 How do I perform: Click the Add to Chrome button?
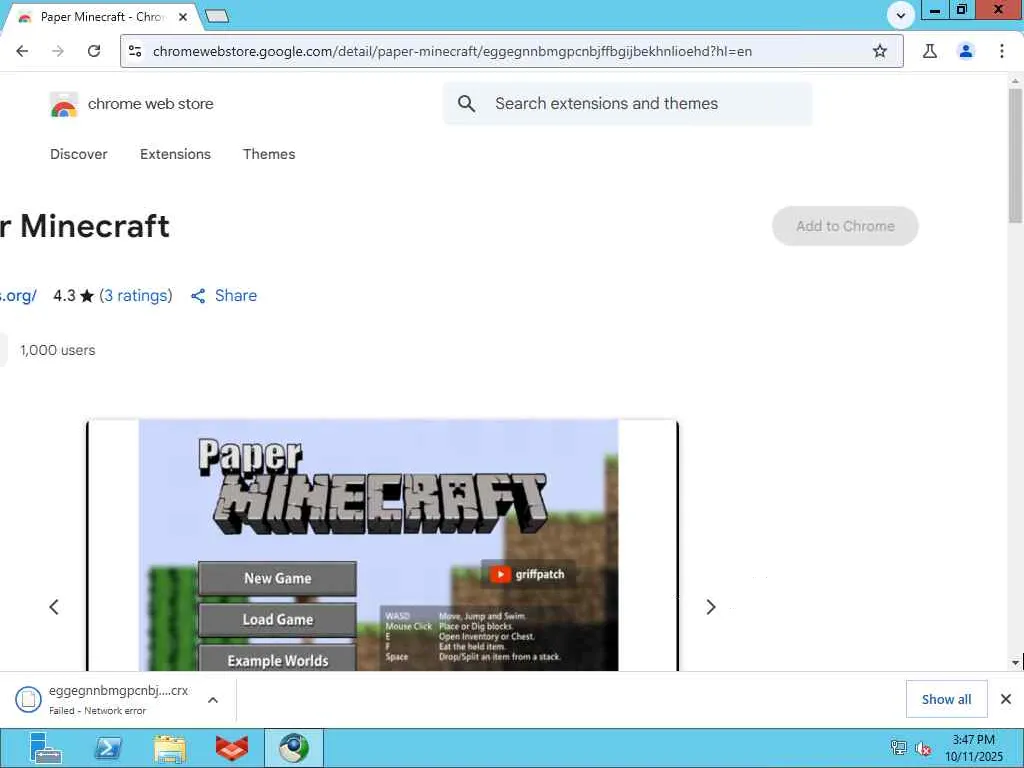coord(845,226)
